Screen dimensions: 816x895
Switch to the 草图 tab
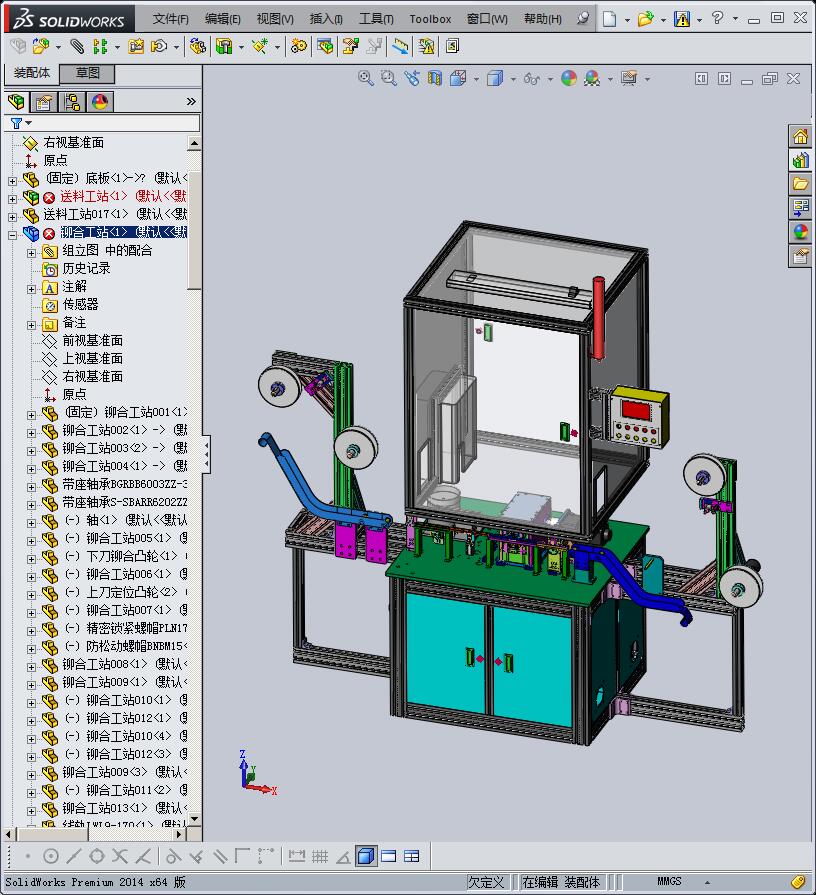88,73
